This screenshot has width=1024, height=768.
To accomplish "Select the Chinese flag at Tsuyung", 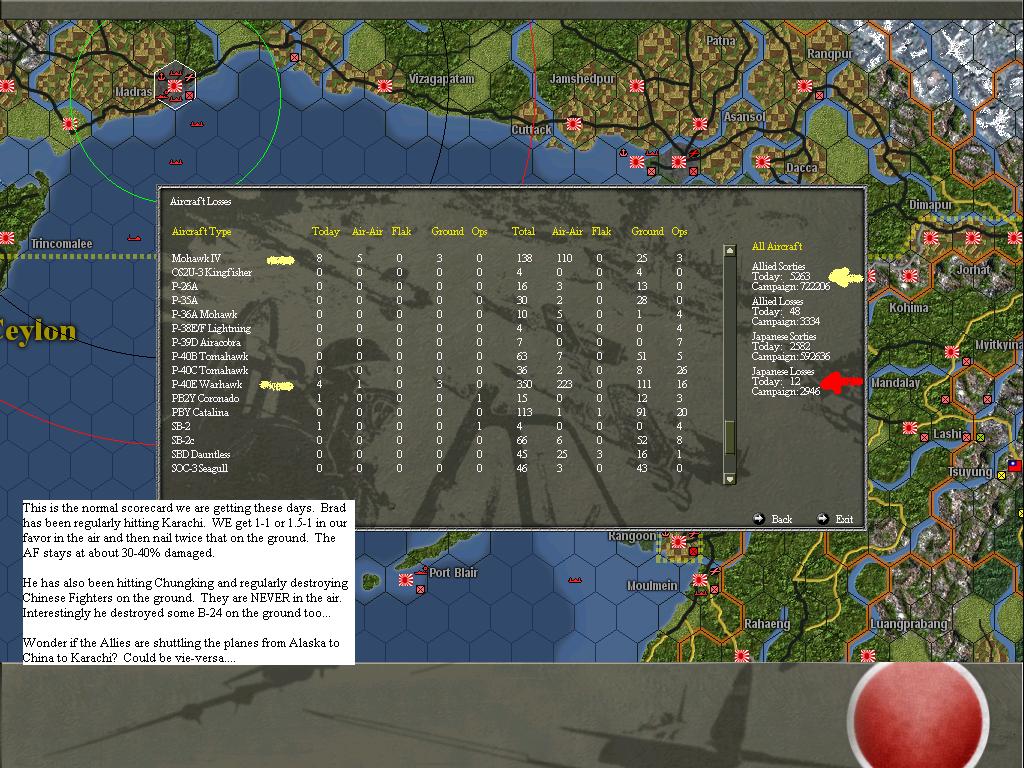I will pyautogui.click(x=1014, y=466).
